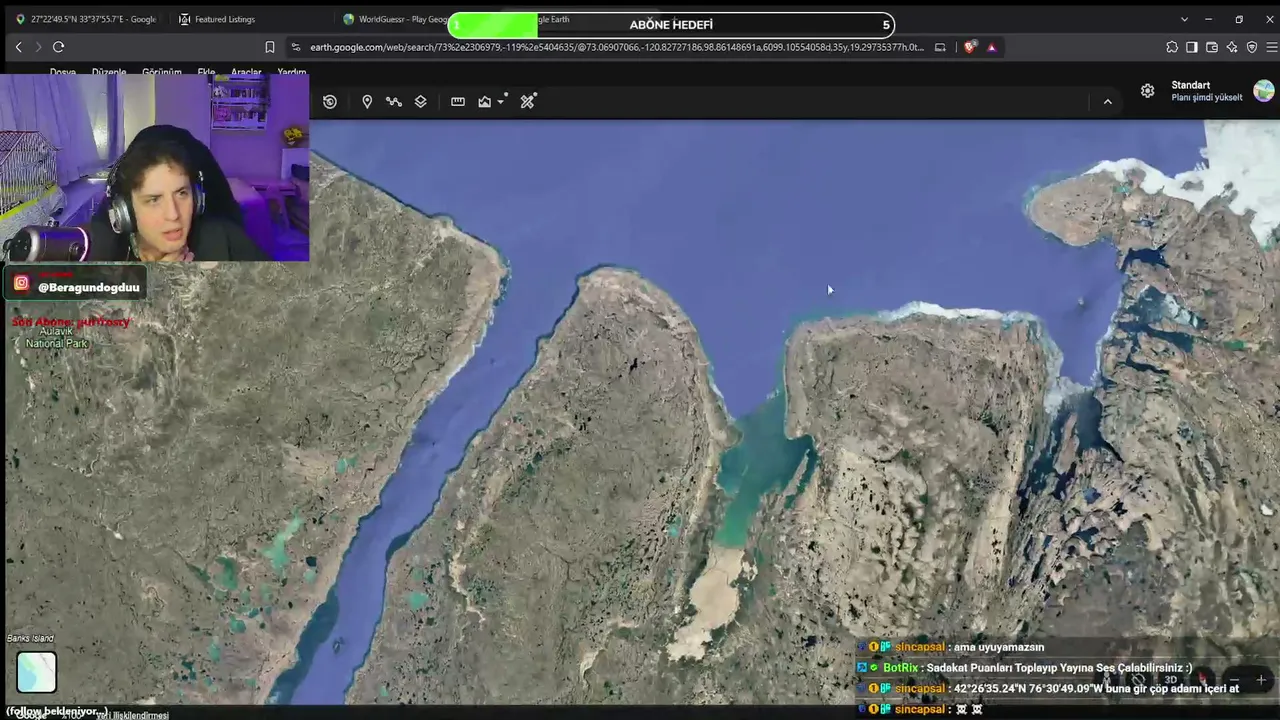
Task: Click the 'Standart' plan label
Action: [x=1190, y=85]
